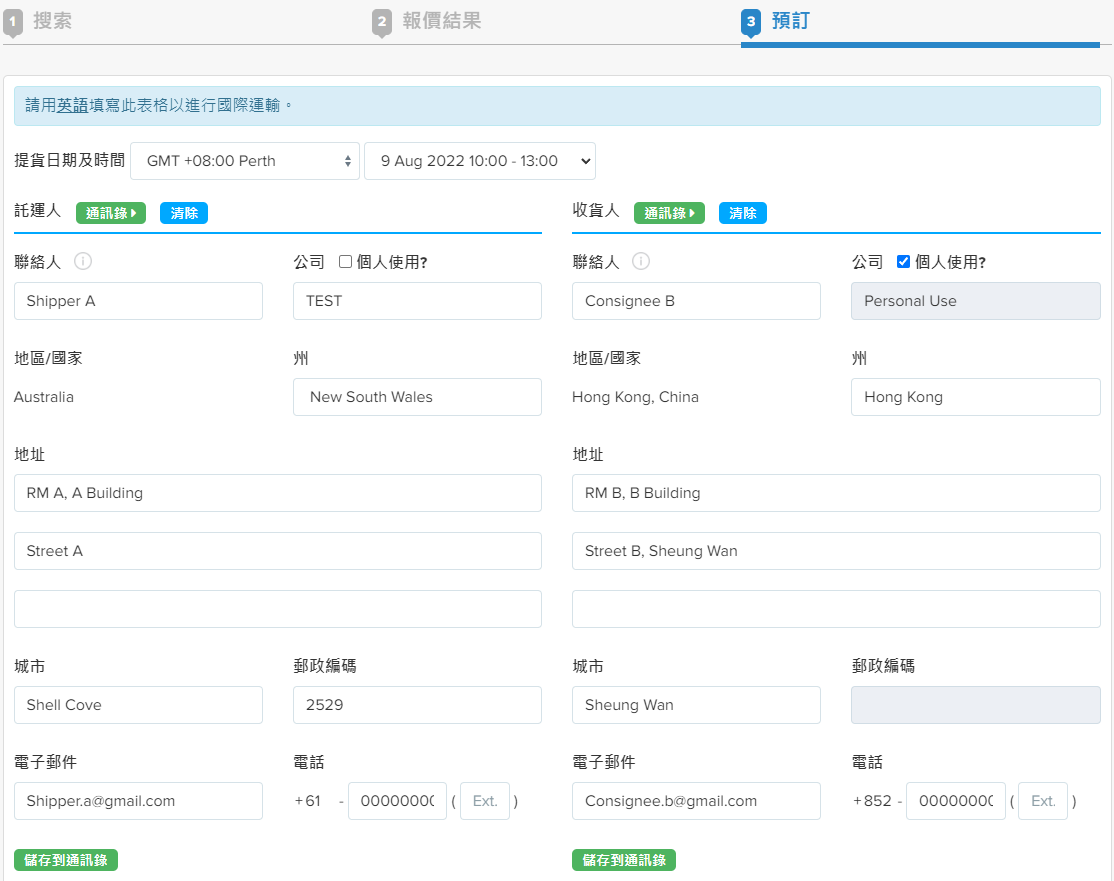This screenshot has width=1114, height=881.
Task: Open shipper 通訊錄 address book
Action: pos(111,213)
